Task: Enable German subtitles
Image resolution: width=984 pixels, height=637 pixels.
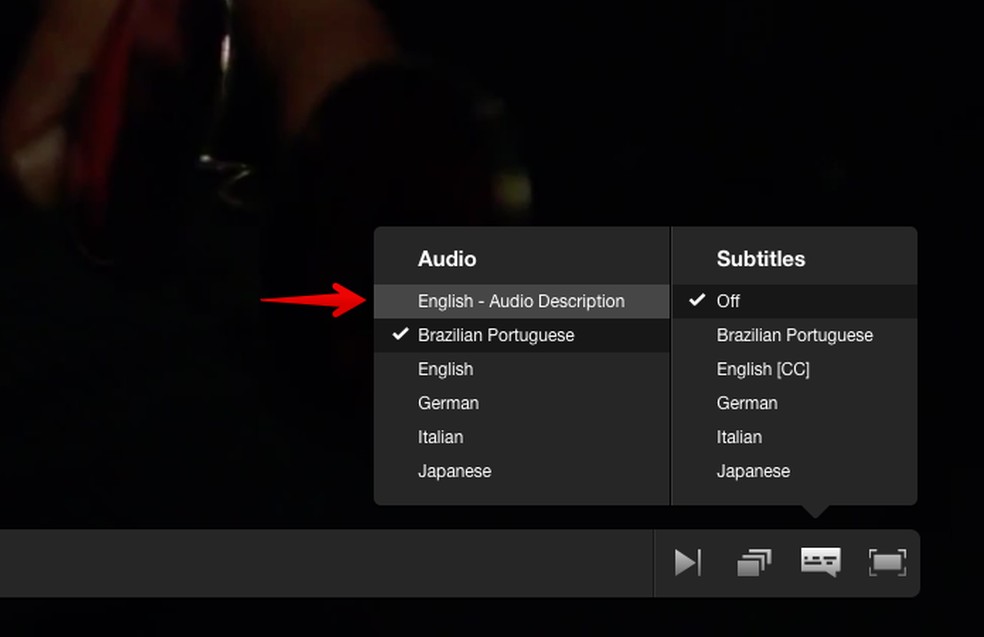Action: (794, 403)
